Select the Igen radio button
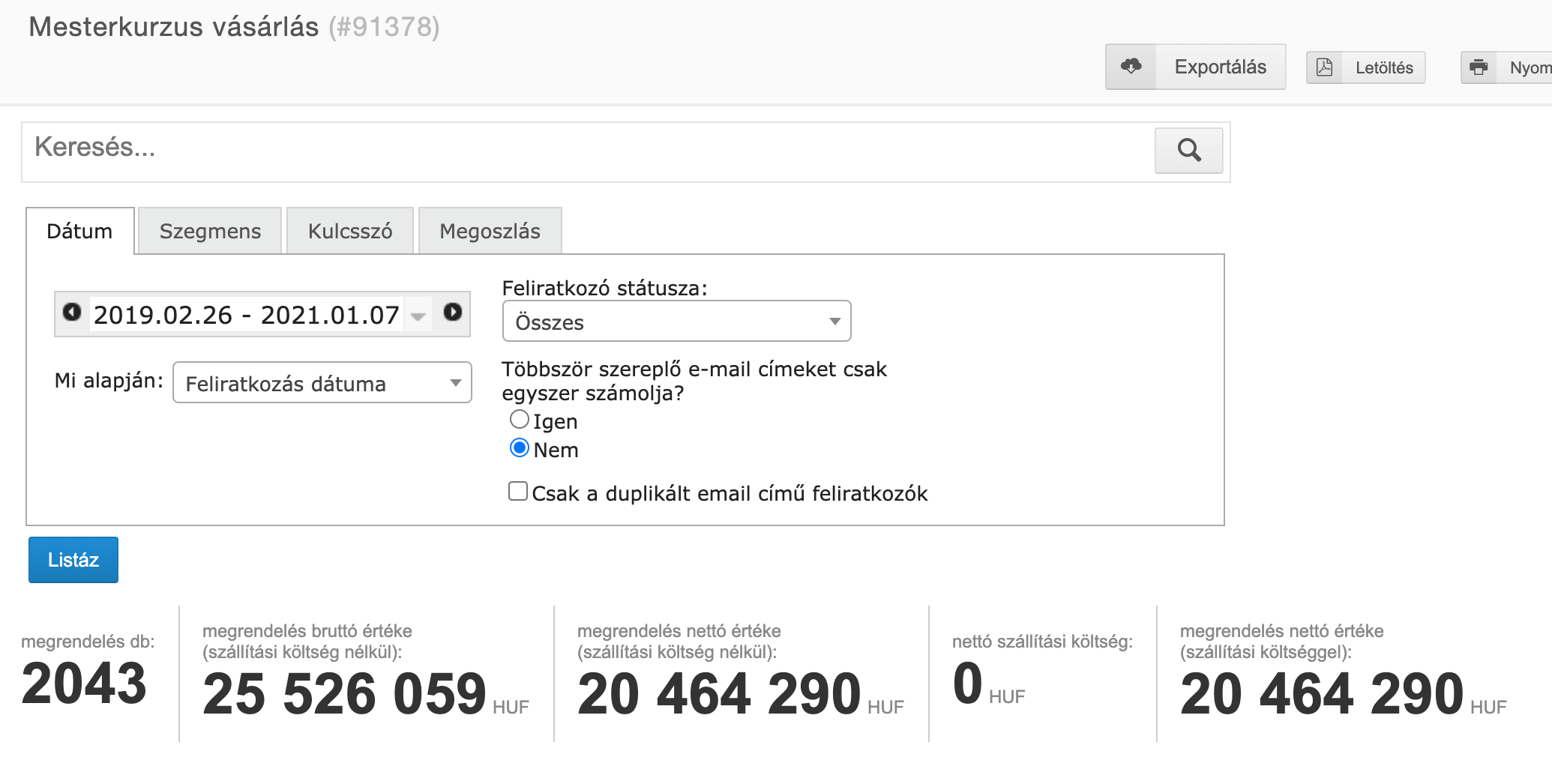The height and width of the screenshot is (784, 1552). pyautogui.click(x=520, y=419)
